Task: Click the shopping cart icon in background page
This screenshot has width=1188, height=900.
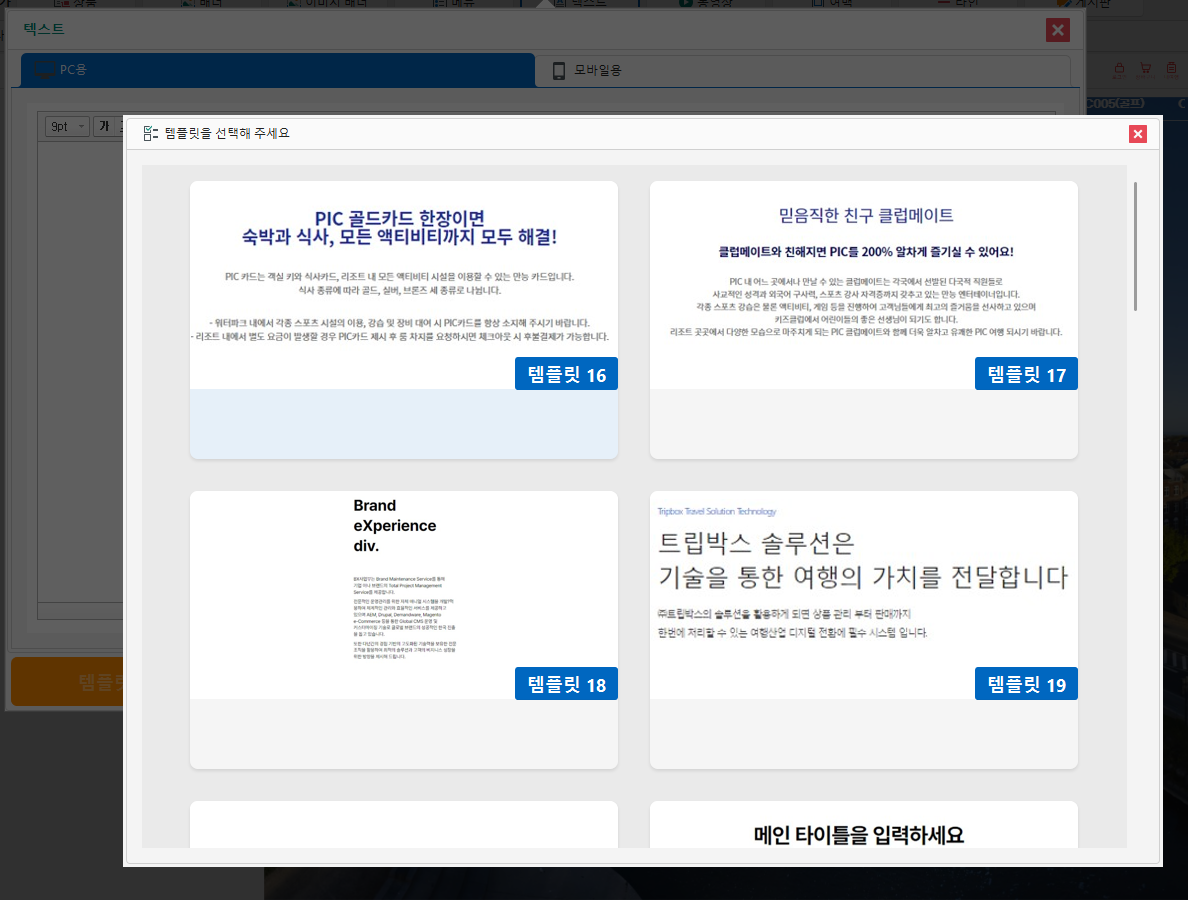Action: pyautogui.click(x=1145, y=69)
